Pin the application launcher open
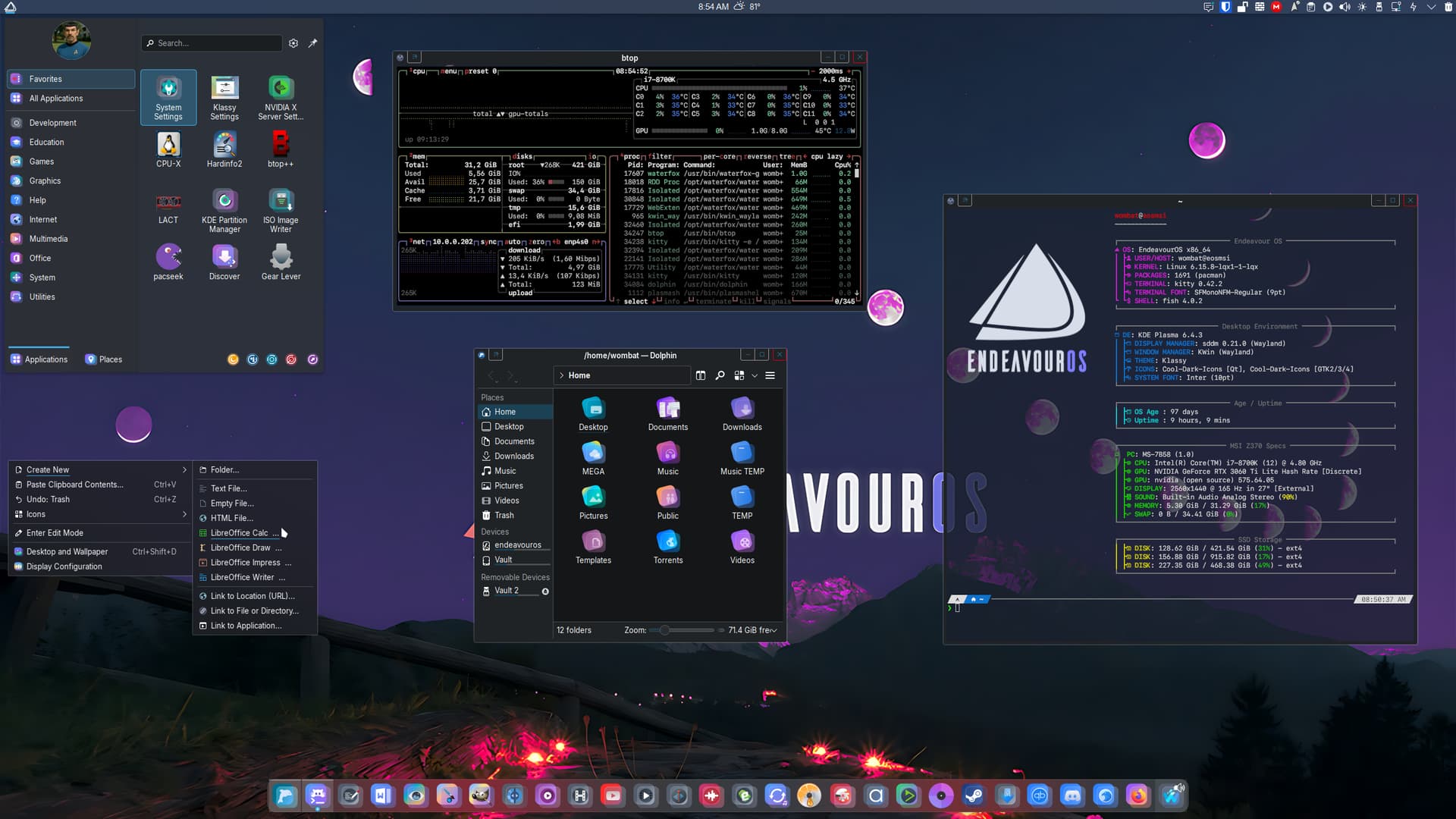The width and height of the screenshot is (1456, 819). (x=312, y=43)
